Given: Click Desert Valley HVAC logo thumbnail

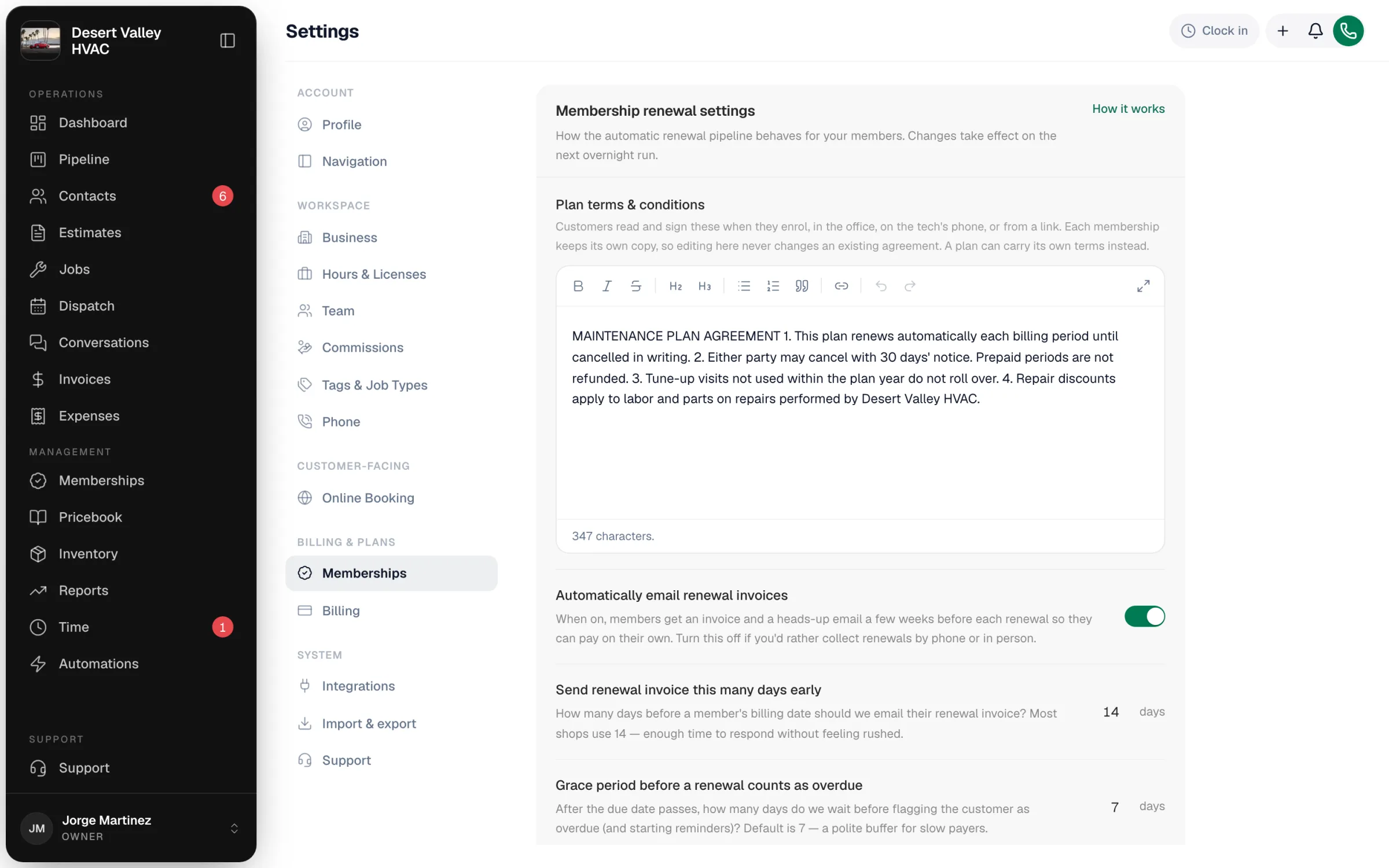Looking at the screenshot, I should [x=41, y=41].
